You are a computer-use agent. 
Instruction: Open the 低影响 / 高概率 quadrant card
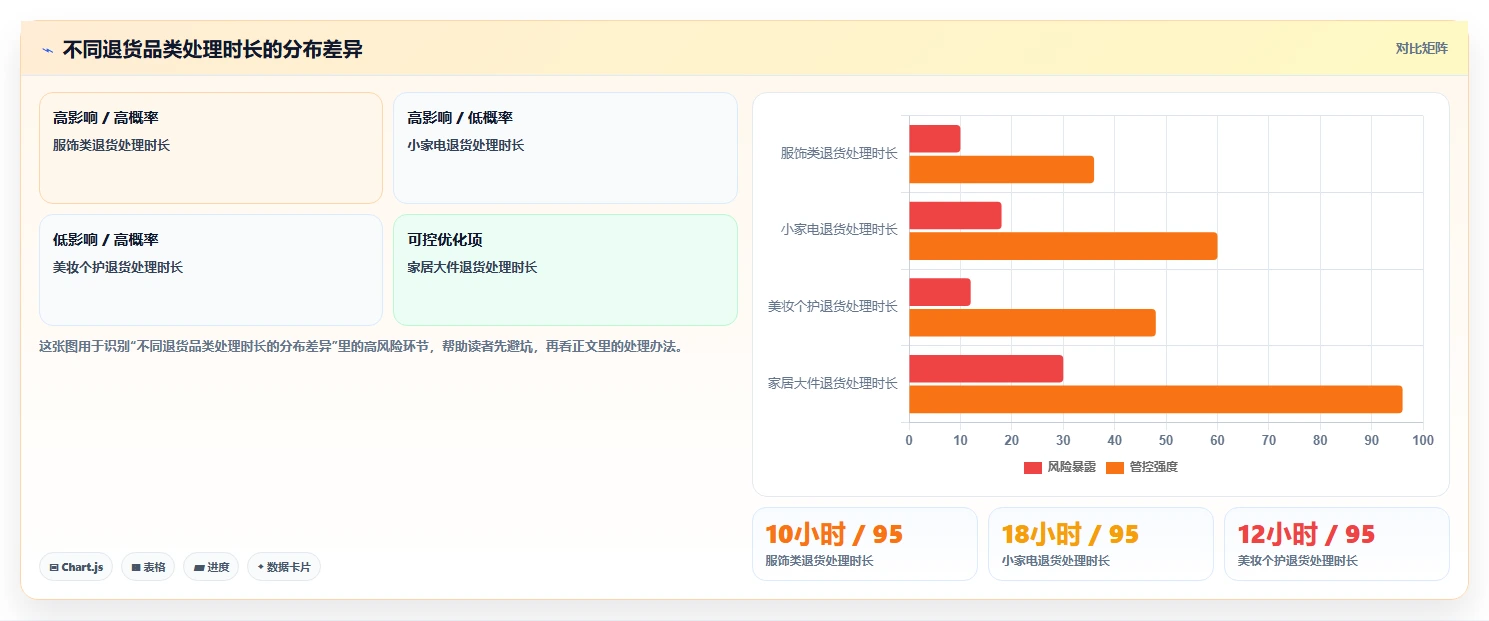[211, 270]
